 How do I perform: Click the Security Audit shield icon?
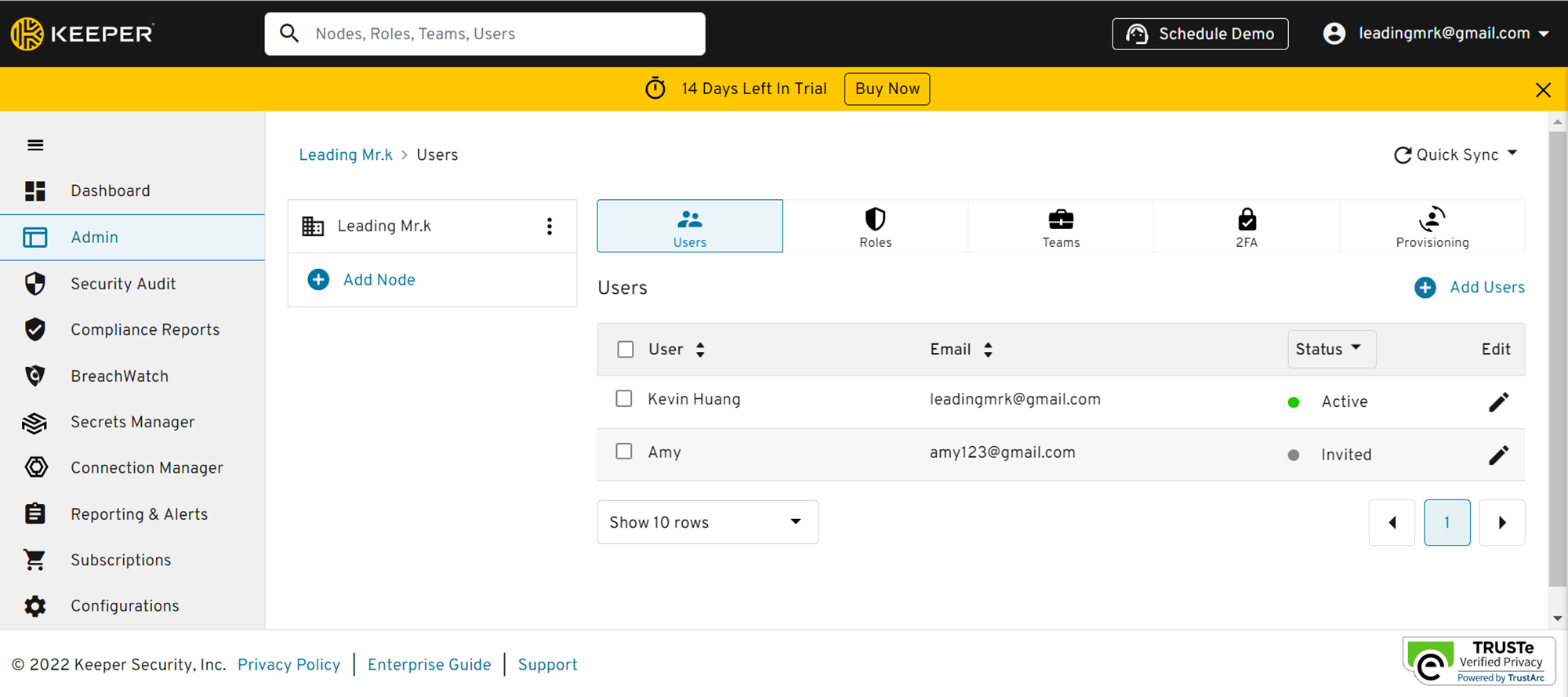[x=35, y=284]
